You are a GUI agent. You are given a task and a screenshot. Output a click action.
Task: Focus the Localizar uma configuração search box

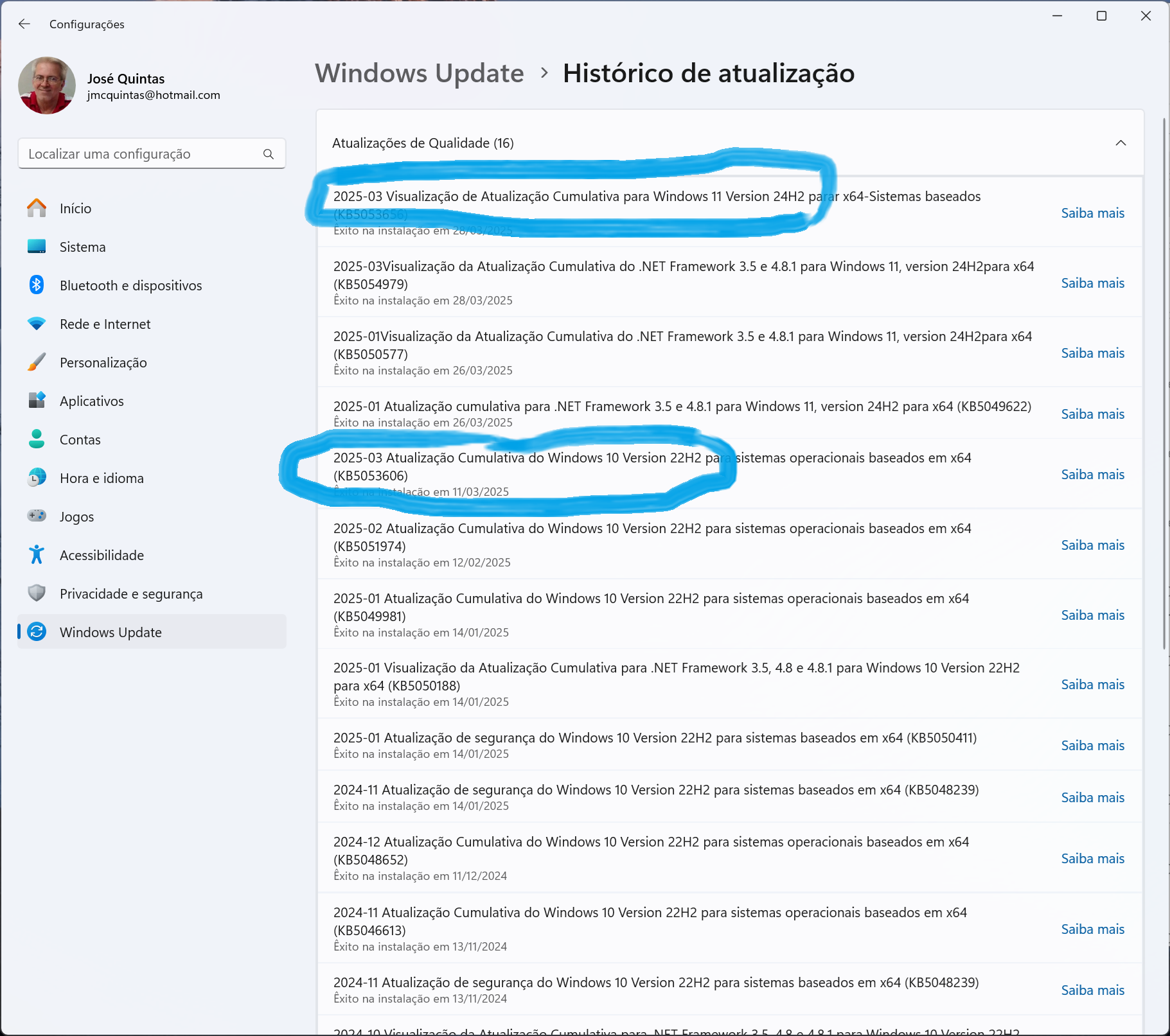coord(152,154)
